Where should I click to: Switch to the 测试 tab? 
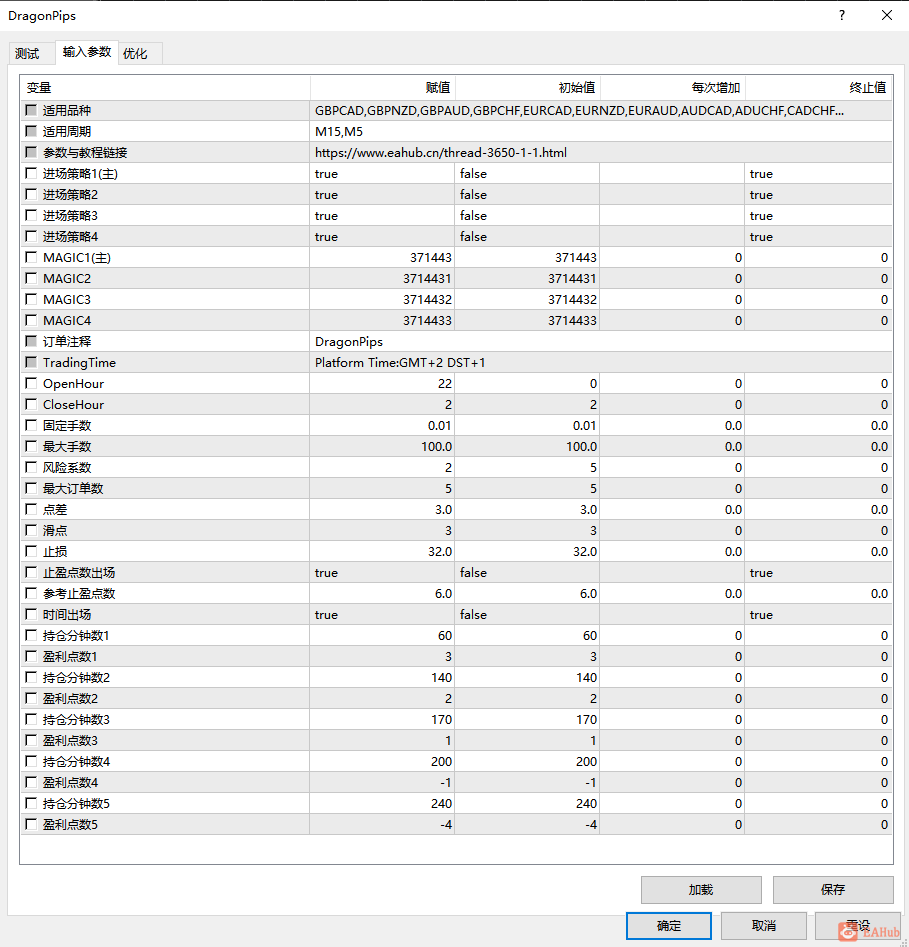(27, 53)
